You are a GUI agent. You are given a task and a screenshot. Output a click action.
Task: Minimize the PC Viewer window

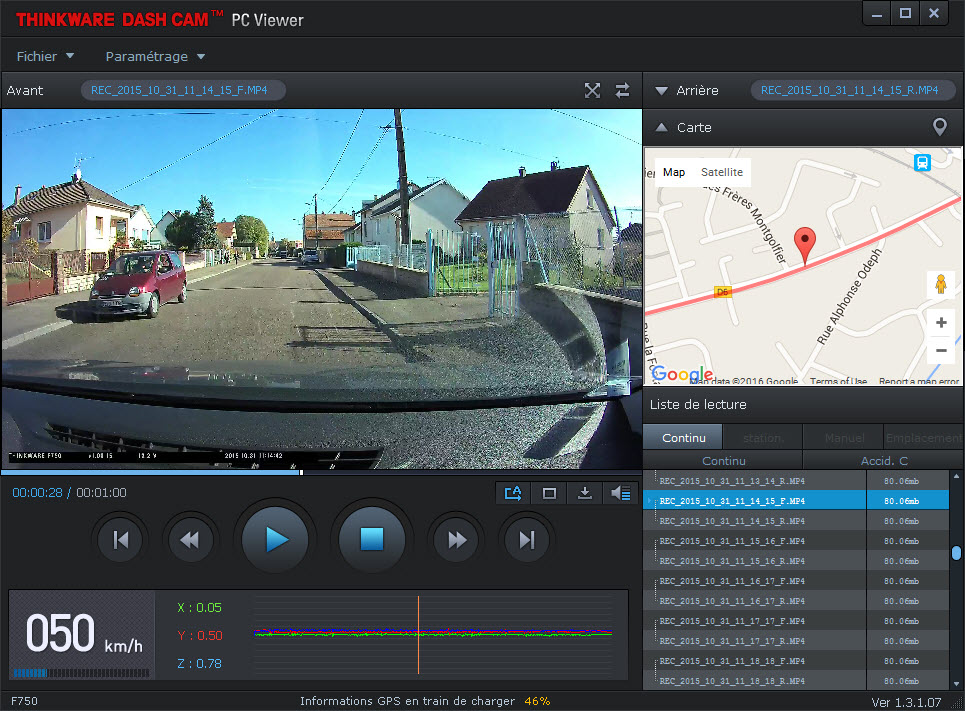(x=876, y=14)
